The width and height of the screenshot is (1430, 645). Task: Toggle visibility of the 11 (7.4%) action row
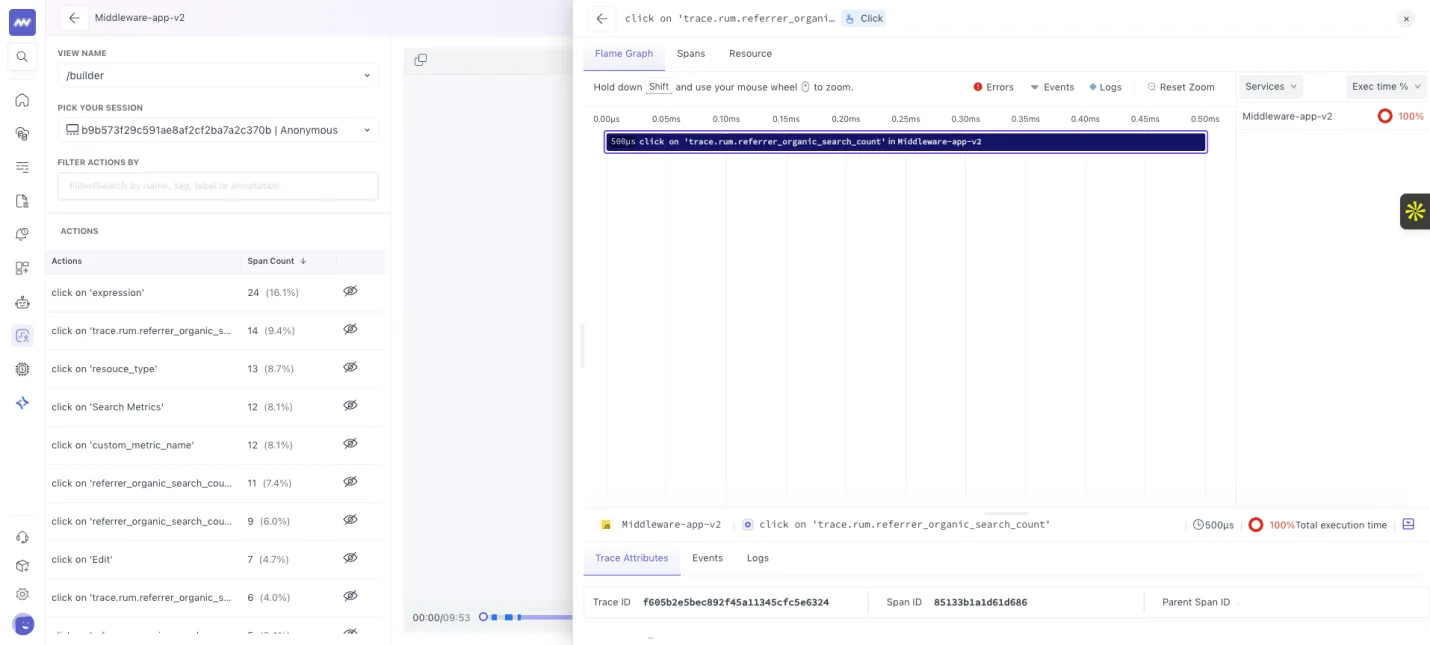(x=350, y=481)
